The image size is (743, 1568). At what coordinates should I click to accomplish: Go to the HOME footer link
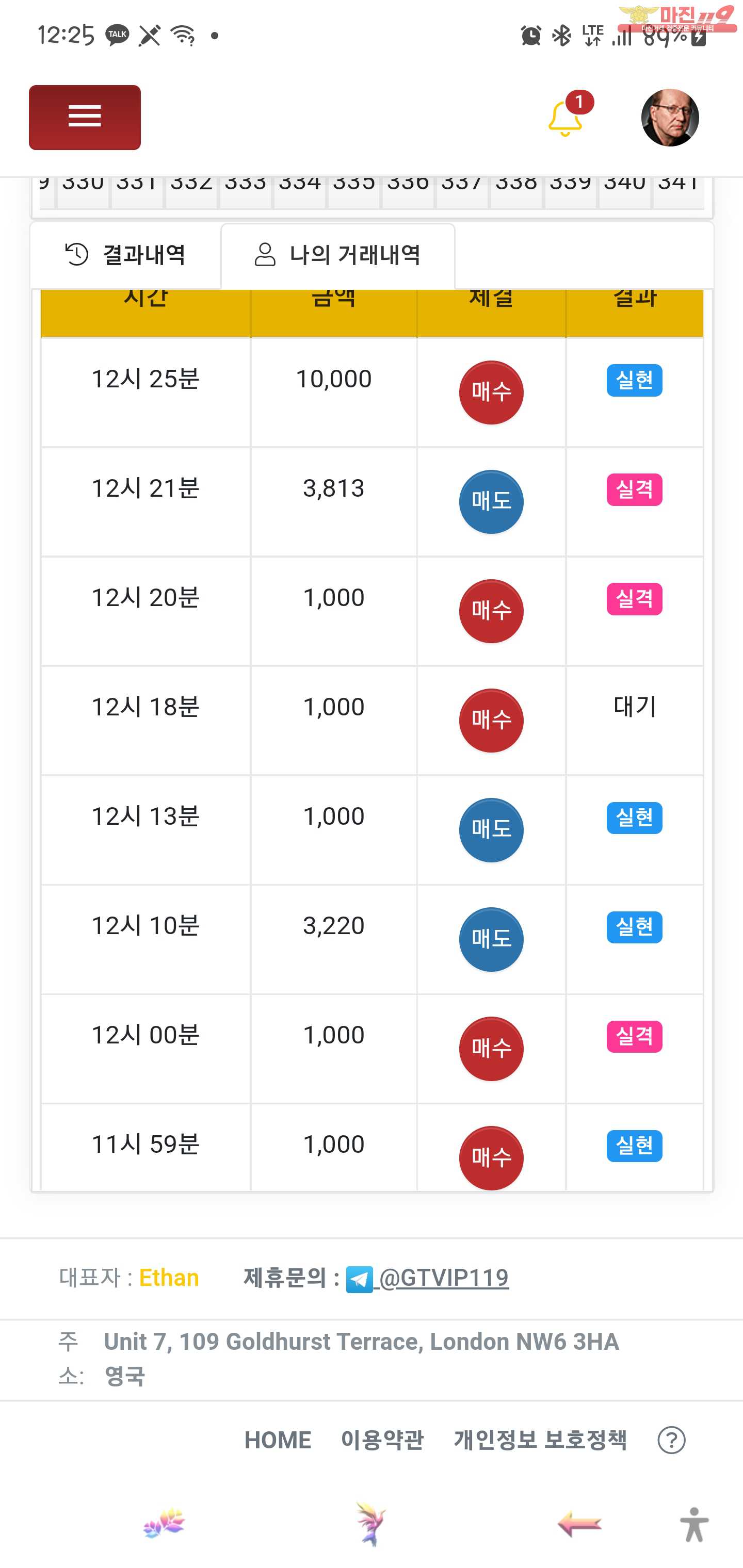tap(278, 1440)
